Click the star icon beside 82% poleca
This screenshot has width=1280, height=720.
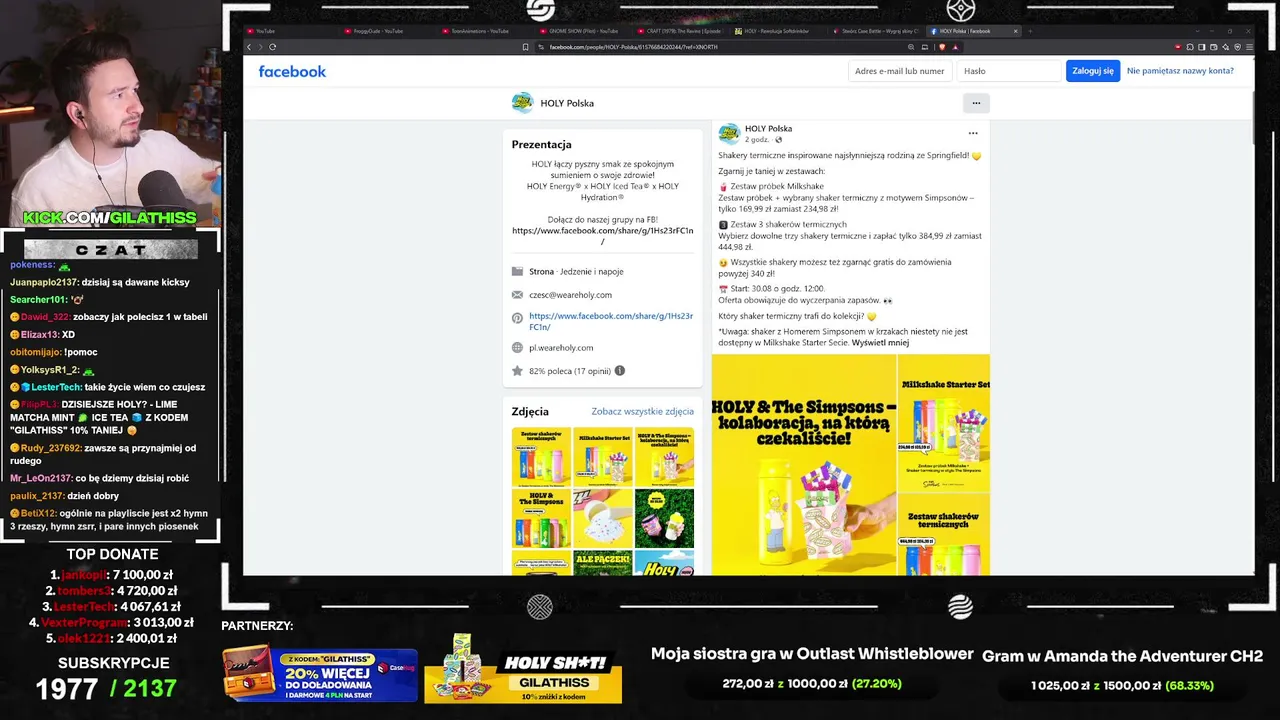click(517, 371)
